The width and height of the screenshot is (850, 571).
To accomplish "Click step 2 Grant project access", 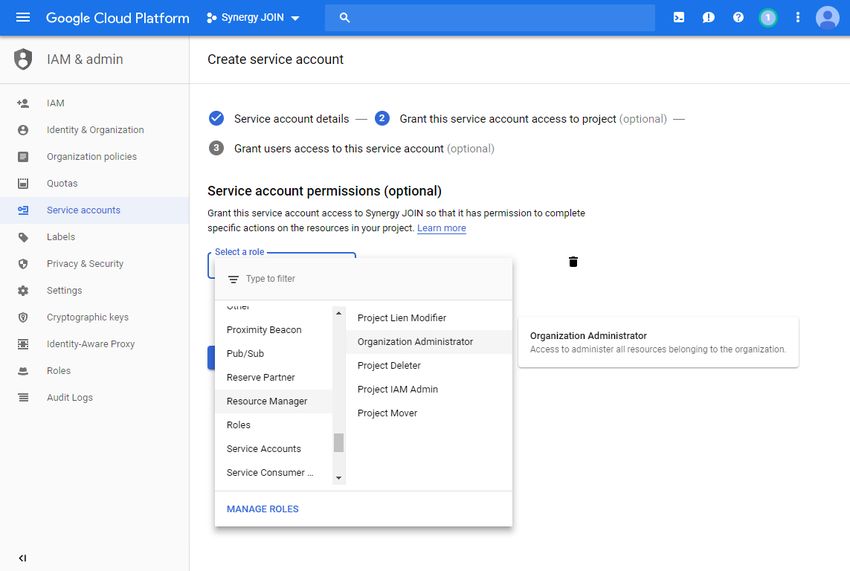I will click(x=382, y=118).
